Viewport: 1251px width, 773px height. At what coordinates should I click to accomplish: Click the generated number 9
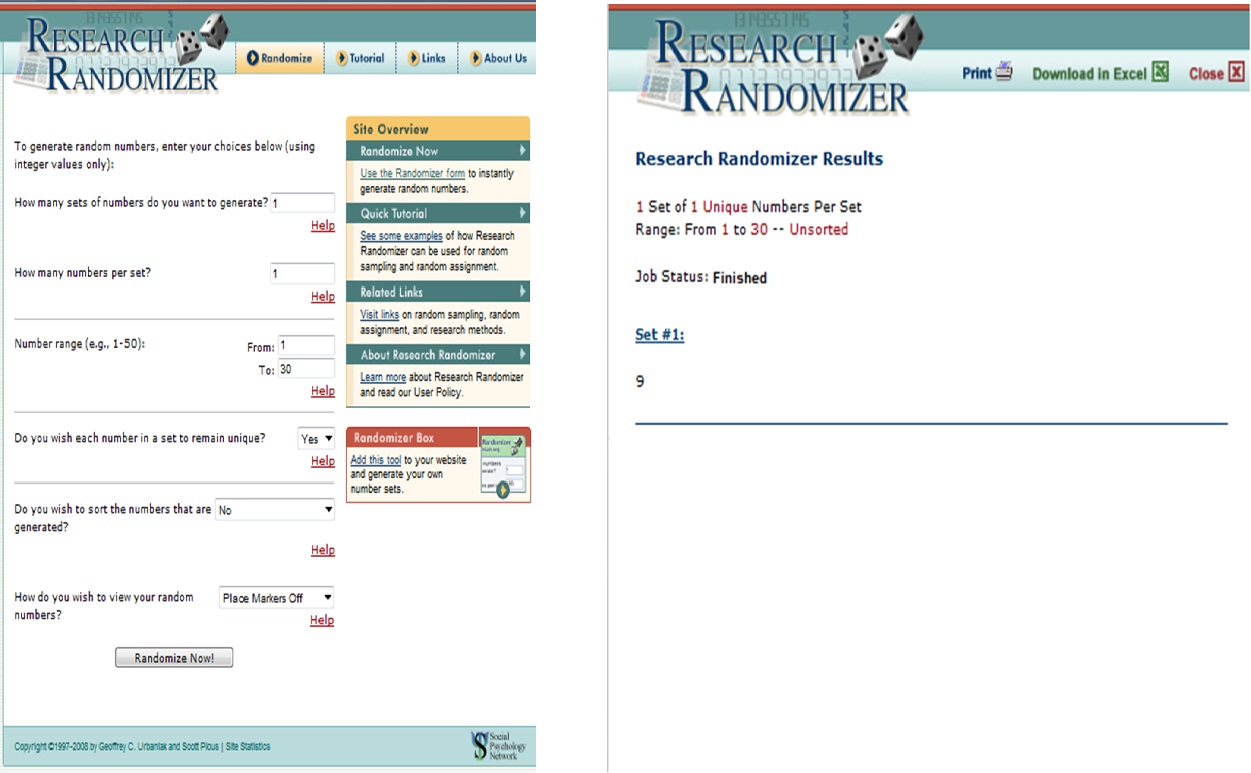point(640,382)
